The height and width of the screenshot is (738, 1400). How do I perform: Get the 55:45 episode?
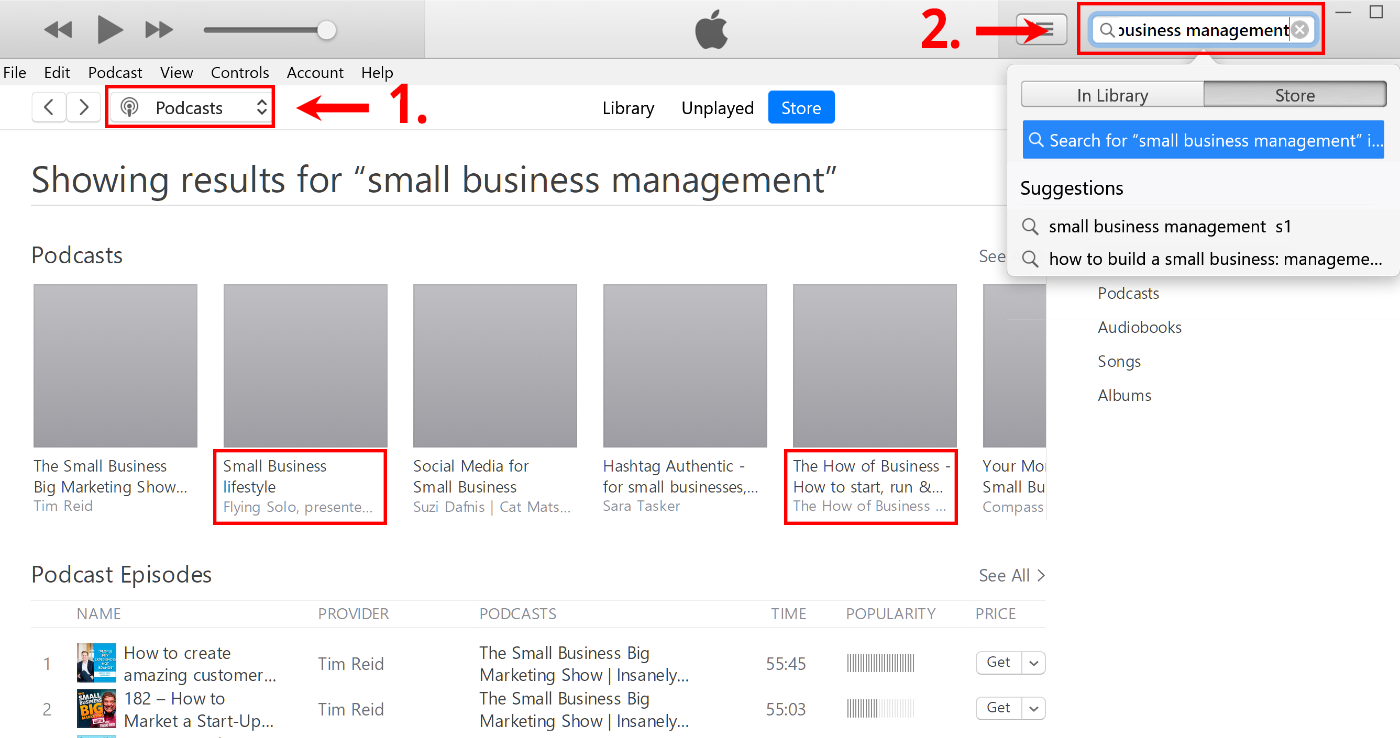point(999,662)
